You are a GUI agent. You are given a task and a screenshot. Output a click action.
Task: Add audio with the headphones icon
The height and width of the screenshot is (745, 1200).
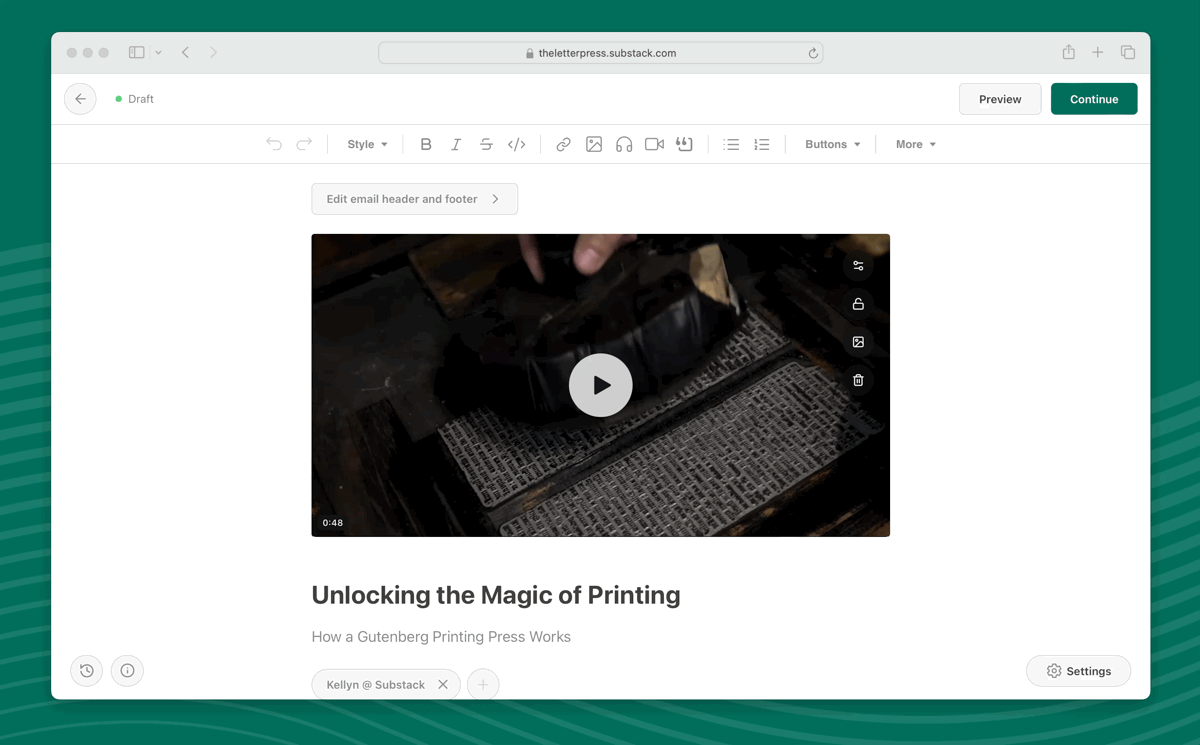(624, 144)
